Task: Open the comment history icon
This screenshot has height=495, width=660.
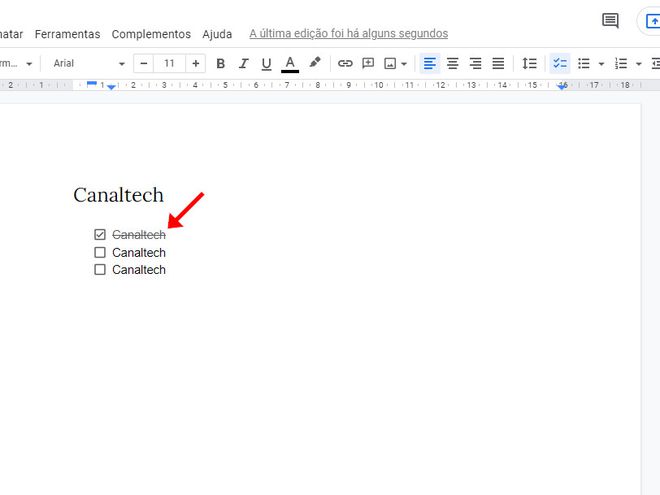Action: point(610,21)
